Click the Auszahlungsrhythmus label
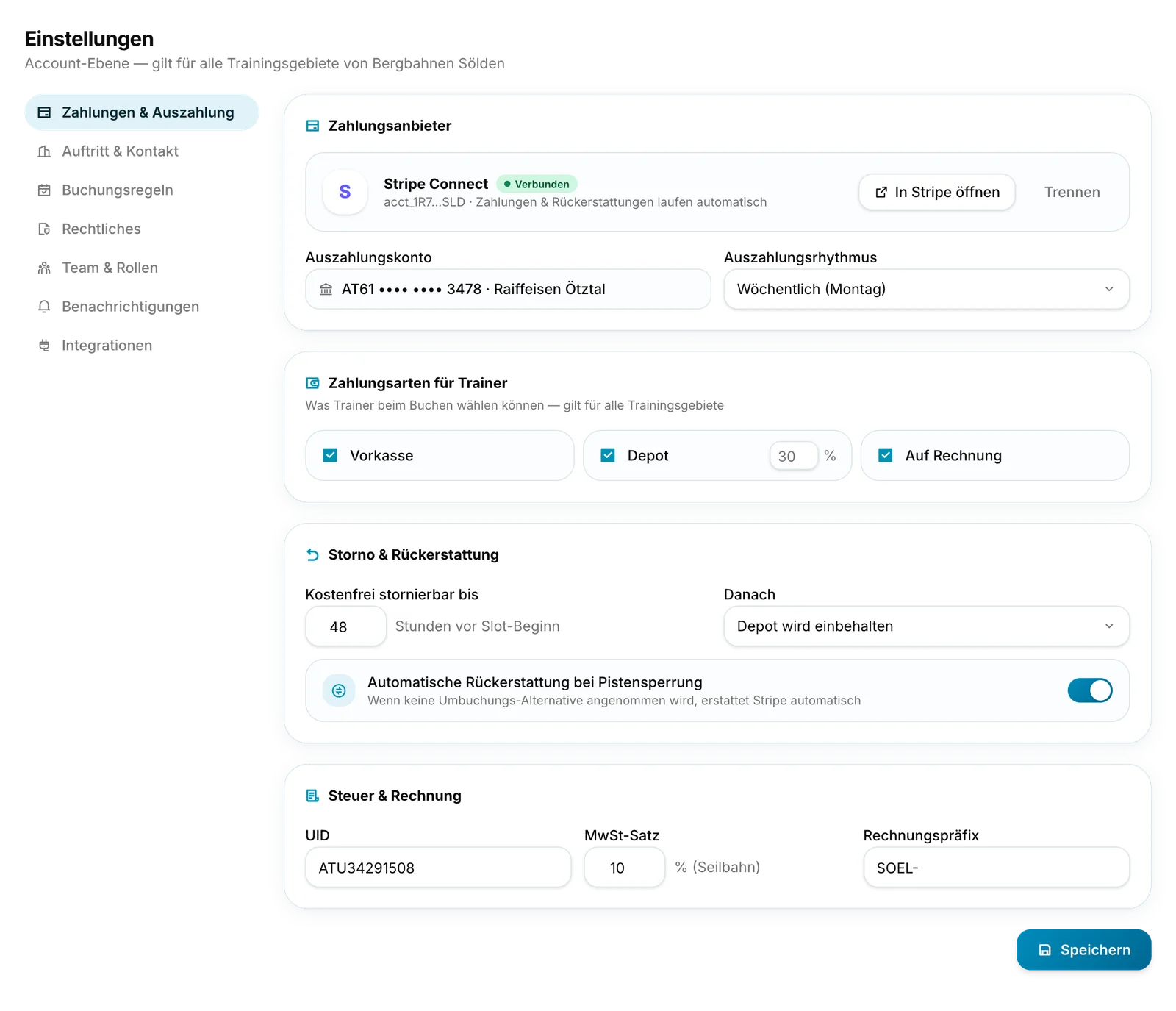This screenshot has height=1011, width=1176. click(x=800, y=257)
